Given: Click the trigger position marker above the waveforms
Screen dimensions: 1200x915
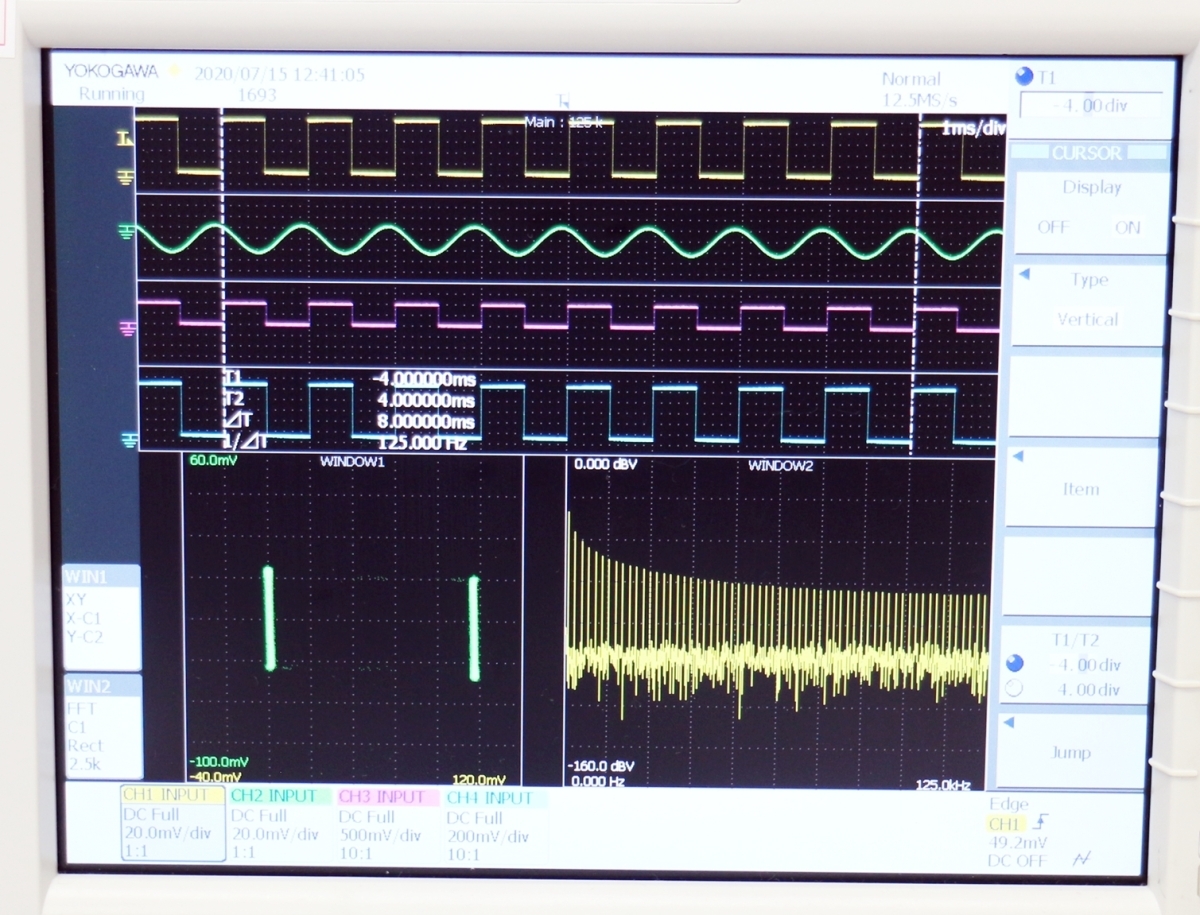Looking at the screenshot, I should 564,101.
